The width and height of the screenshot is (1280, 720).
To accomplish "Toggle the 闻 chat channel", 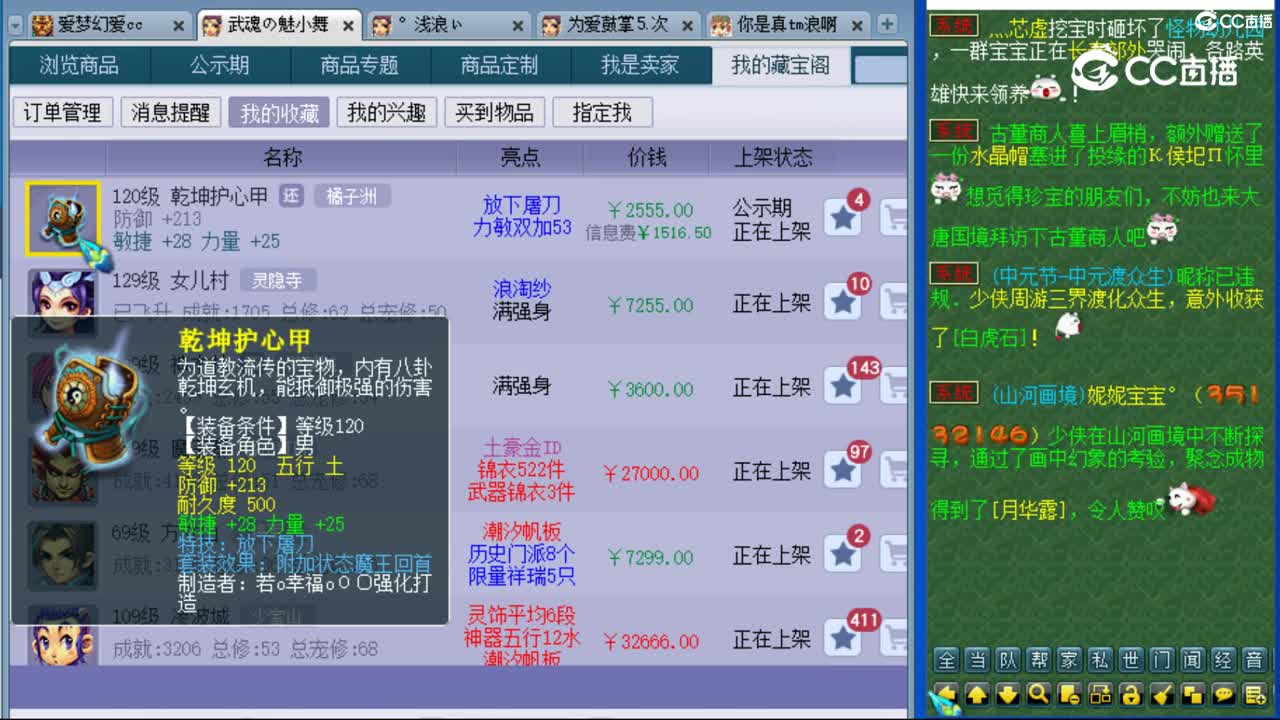I will coord(1193,659).
